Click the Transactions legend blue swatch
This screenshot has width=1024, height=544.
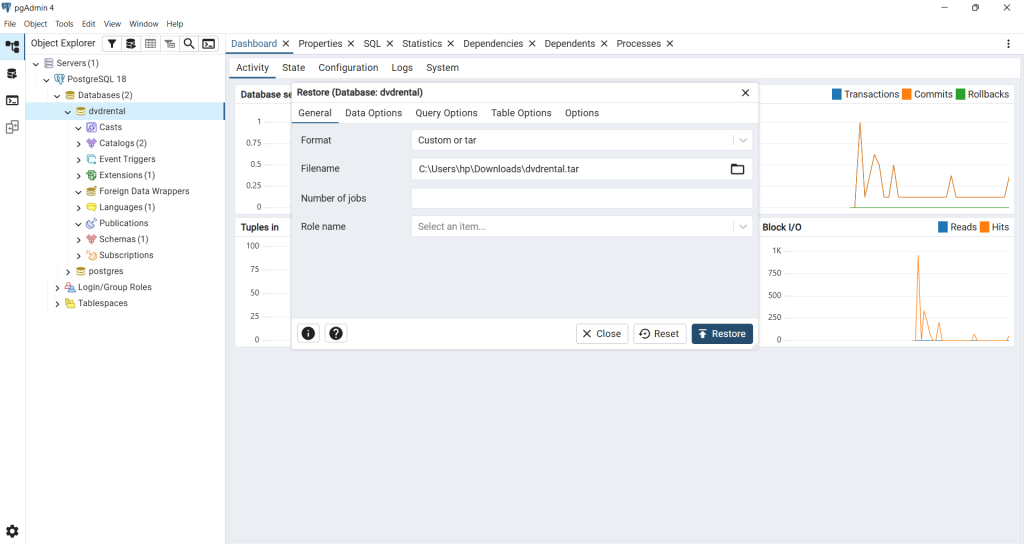pyautogui.click(x=837, y=94)
